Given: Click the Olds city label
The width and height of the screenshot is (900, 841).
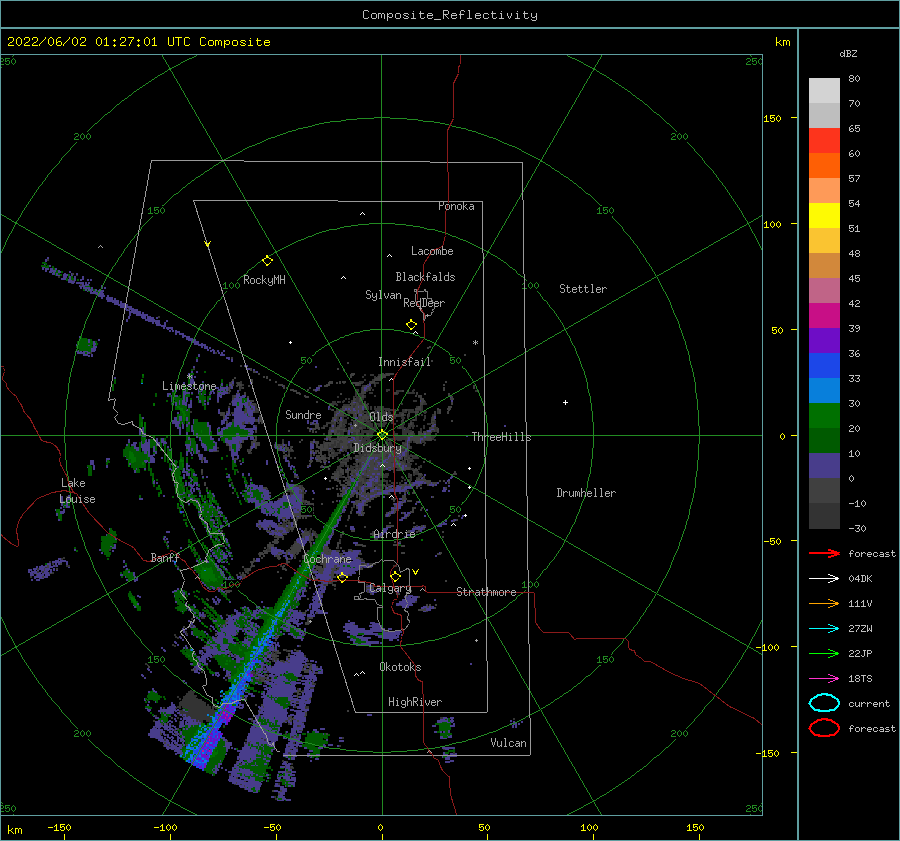Looking at the screenshot, I should tap(381, 417).
